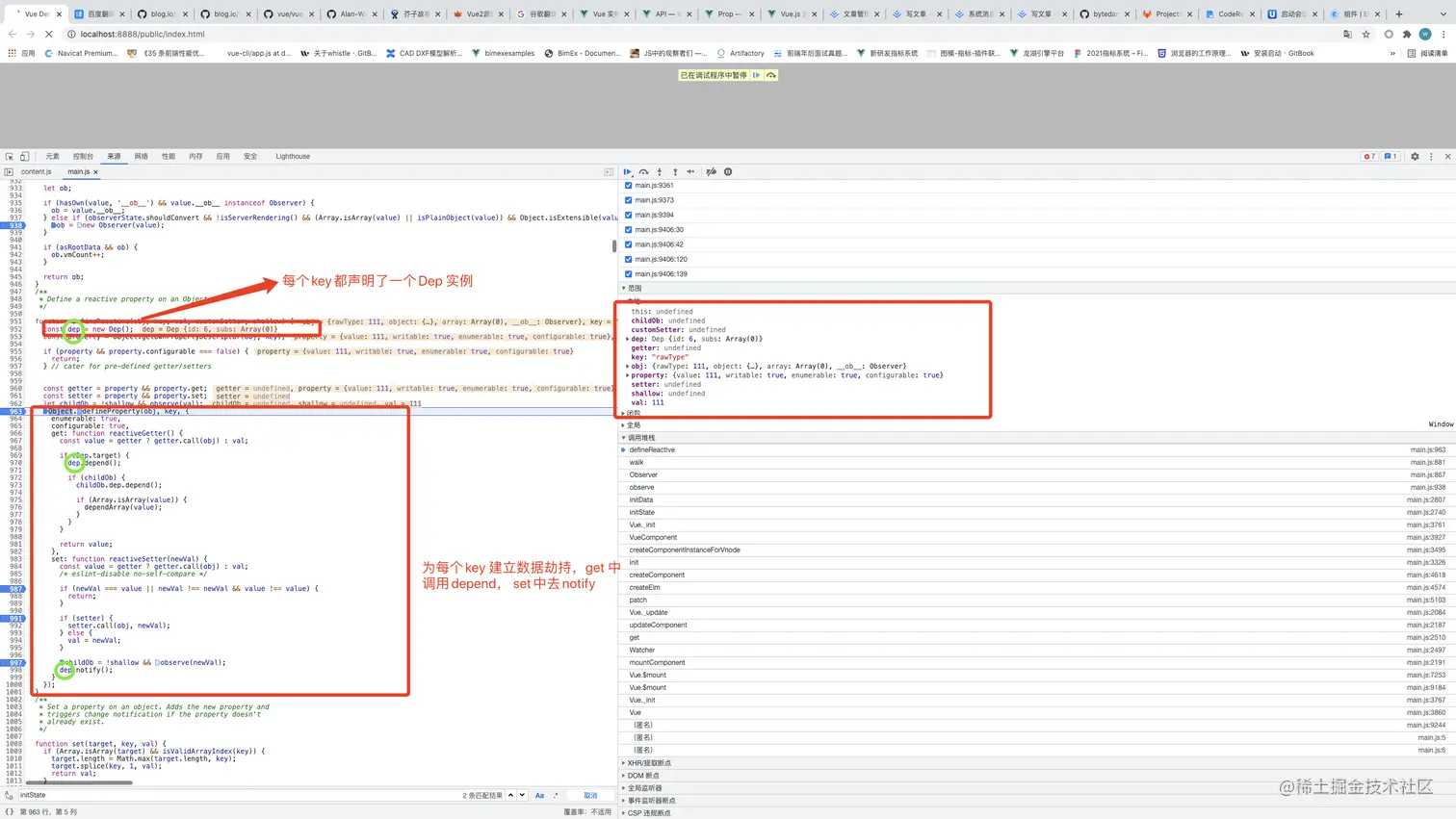Click the browser back arrow

pos(13,34)
